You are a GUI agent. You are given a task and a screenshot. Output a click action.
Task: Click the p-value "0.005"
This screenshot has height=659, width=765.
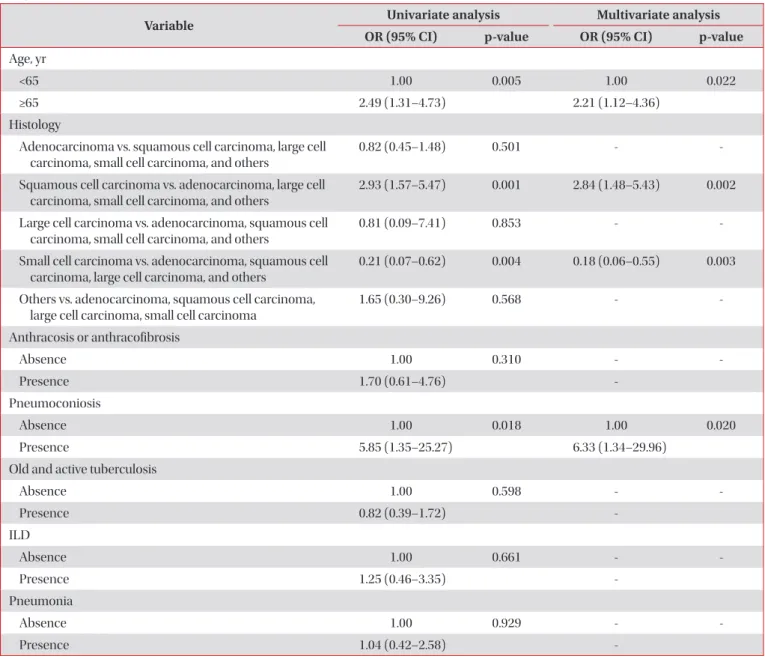click(506, 81)
